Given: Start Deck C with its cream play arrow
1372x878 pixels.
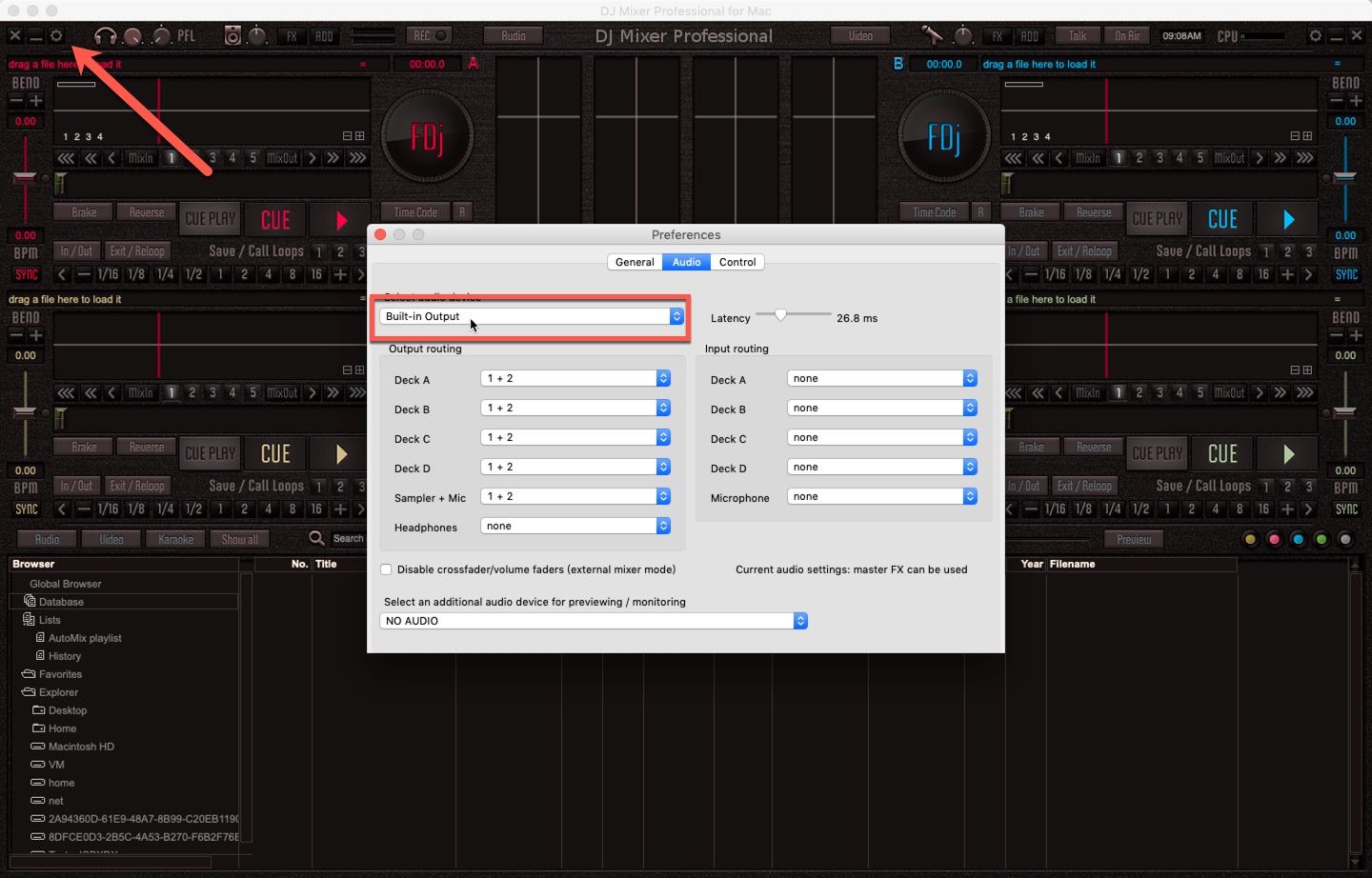Looking at the screenshot, I should tap(341, 454).
